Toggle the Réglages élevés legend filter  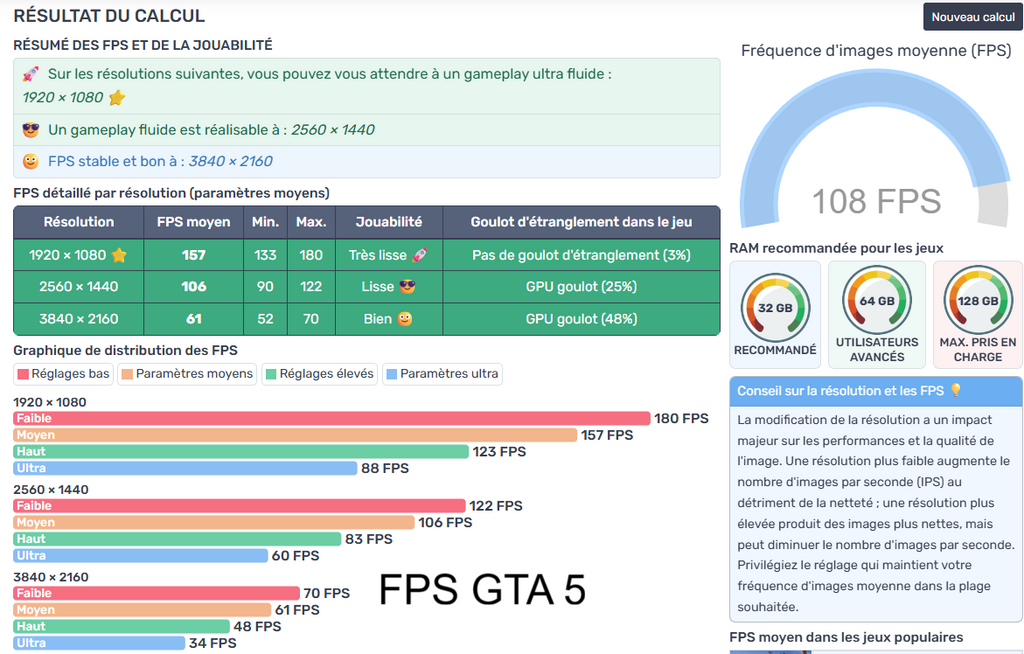pos(319,374)
